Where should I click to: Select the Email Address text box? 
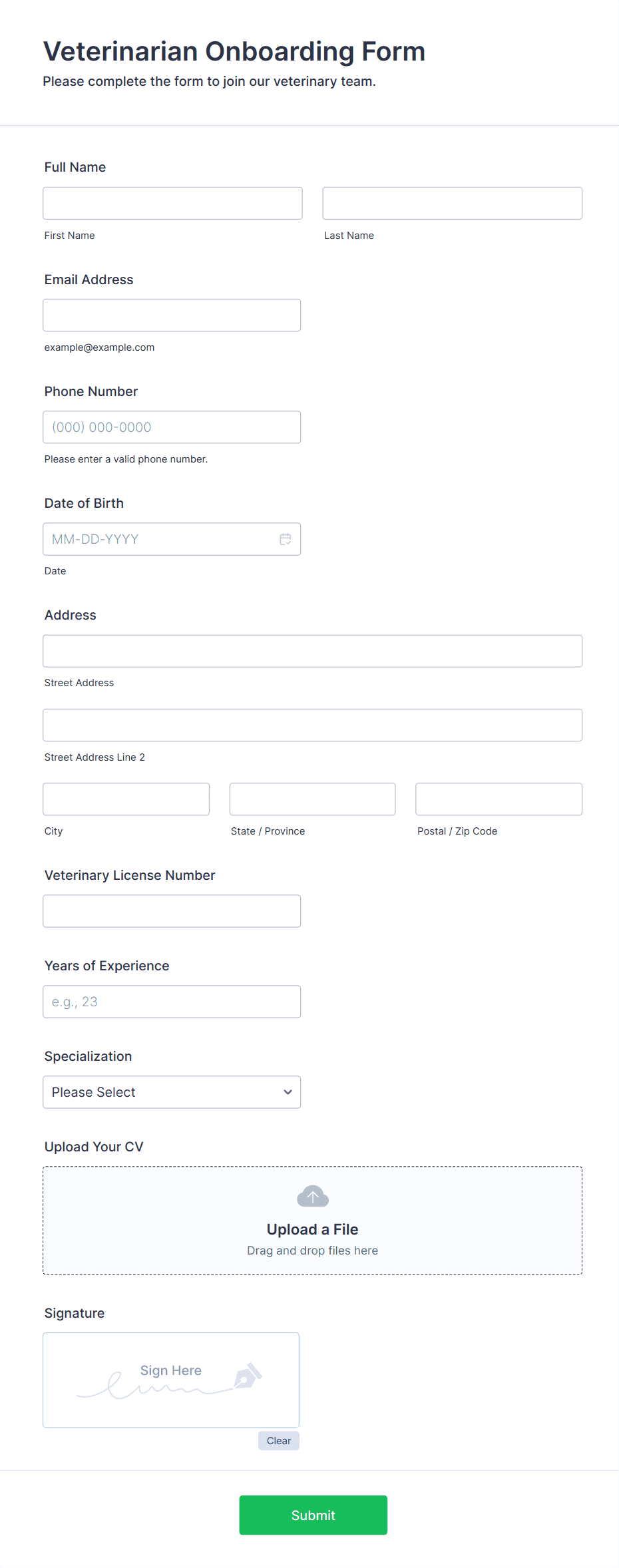172,315
